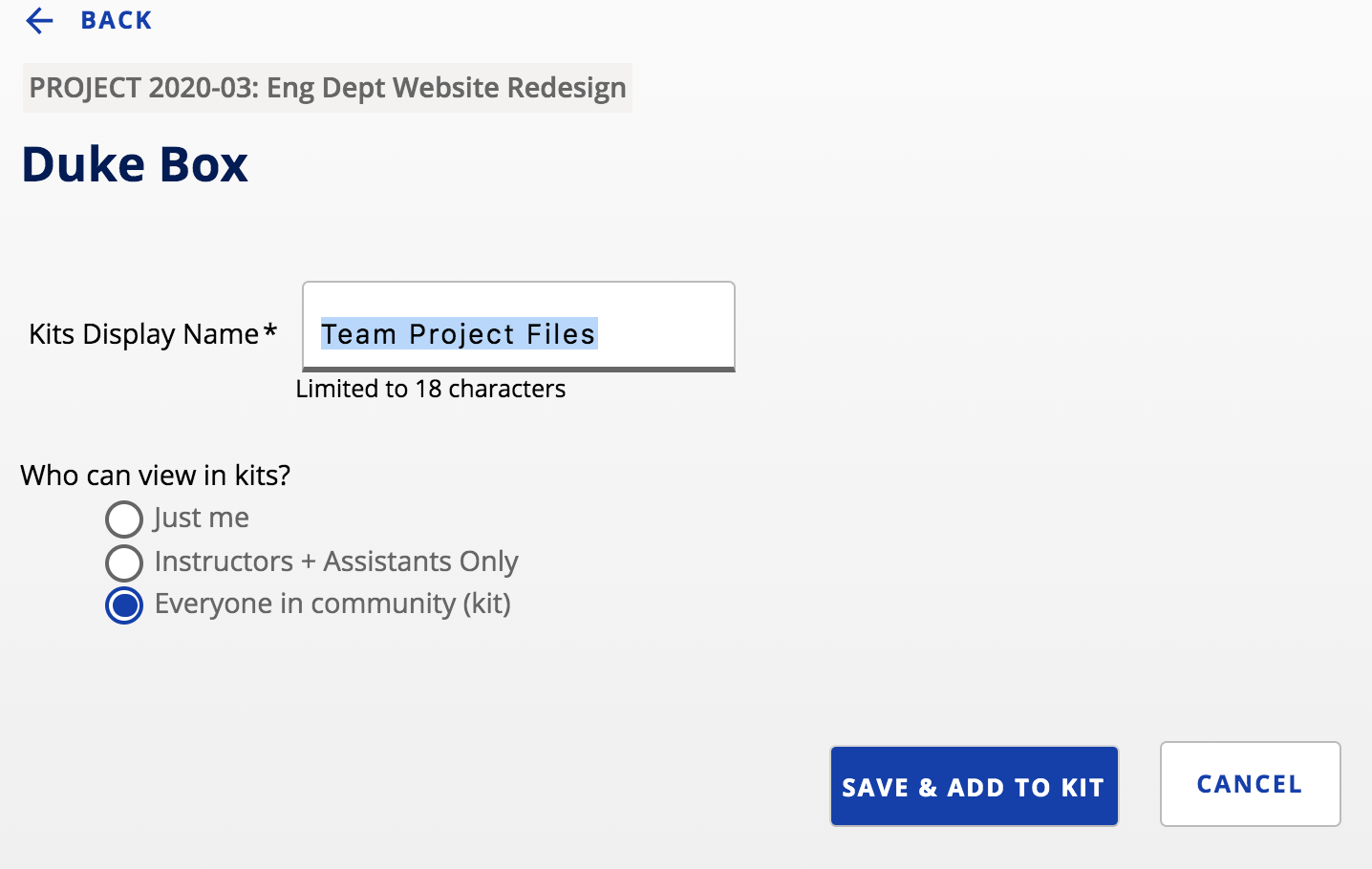Click the required asterisk beside Kits Display Name
The image size is (1372, 869).
pyautogui.click(x=270, y=330)
